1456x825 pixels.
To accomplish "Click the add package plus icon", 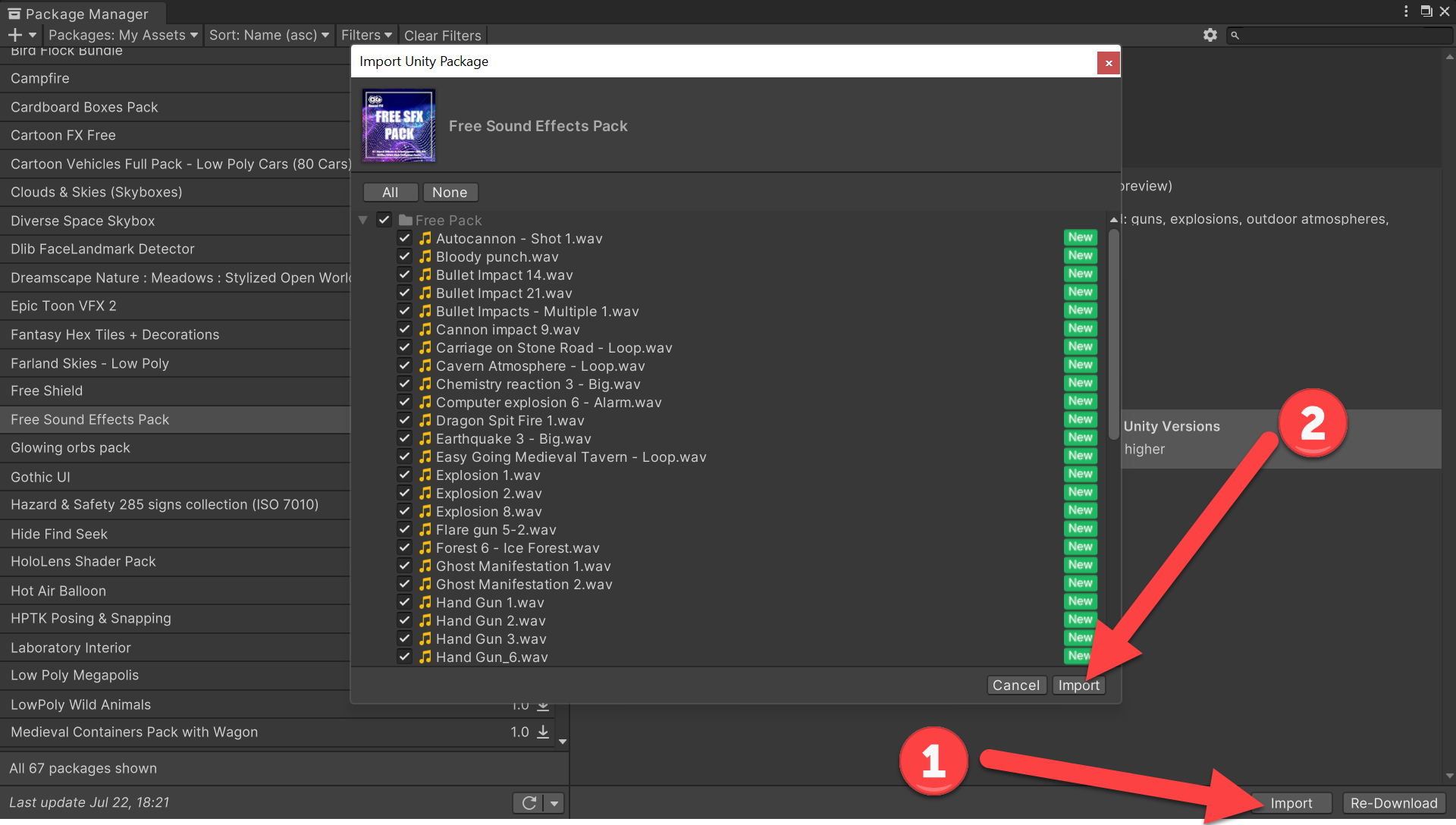I will pos(14,35).
